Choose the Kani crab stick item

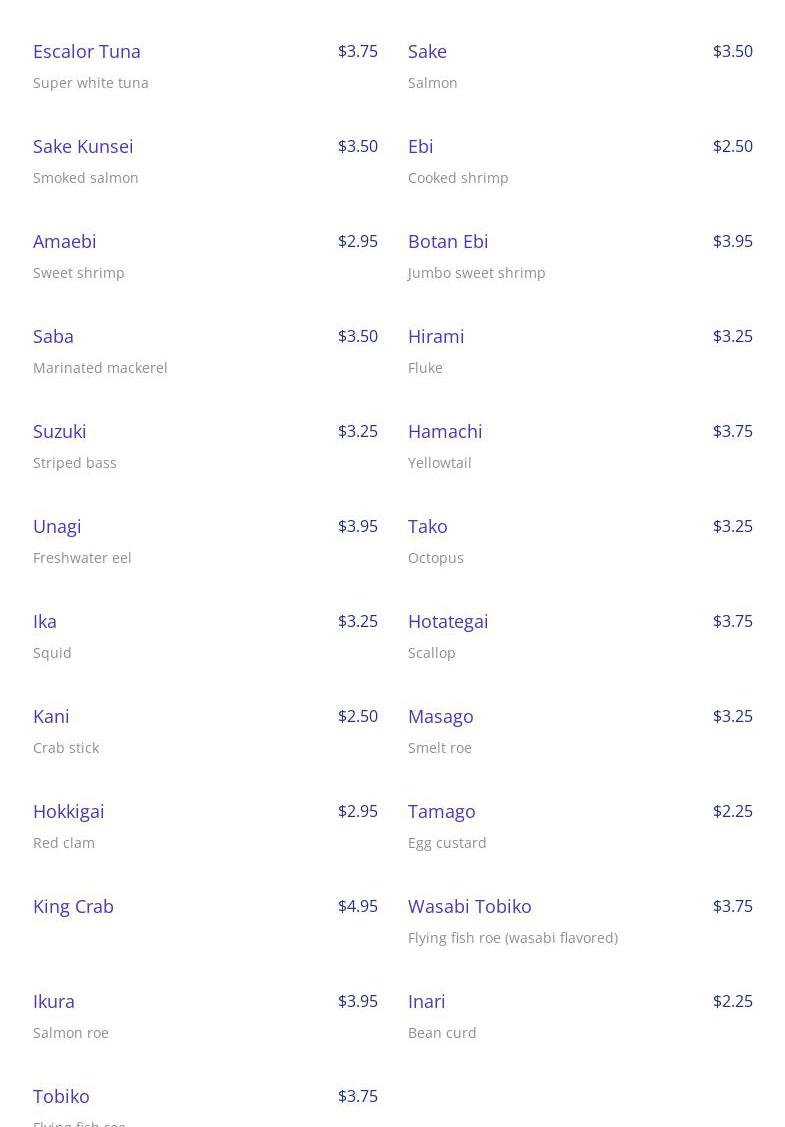pos(51,716)
